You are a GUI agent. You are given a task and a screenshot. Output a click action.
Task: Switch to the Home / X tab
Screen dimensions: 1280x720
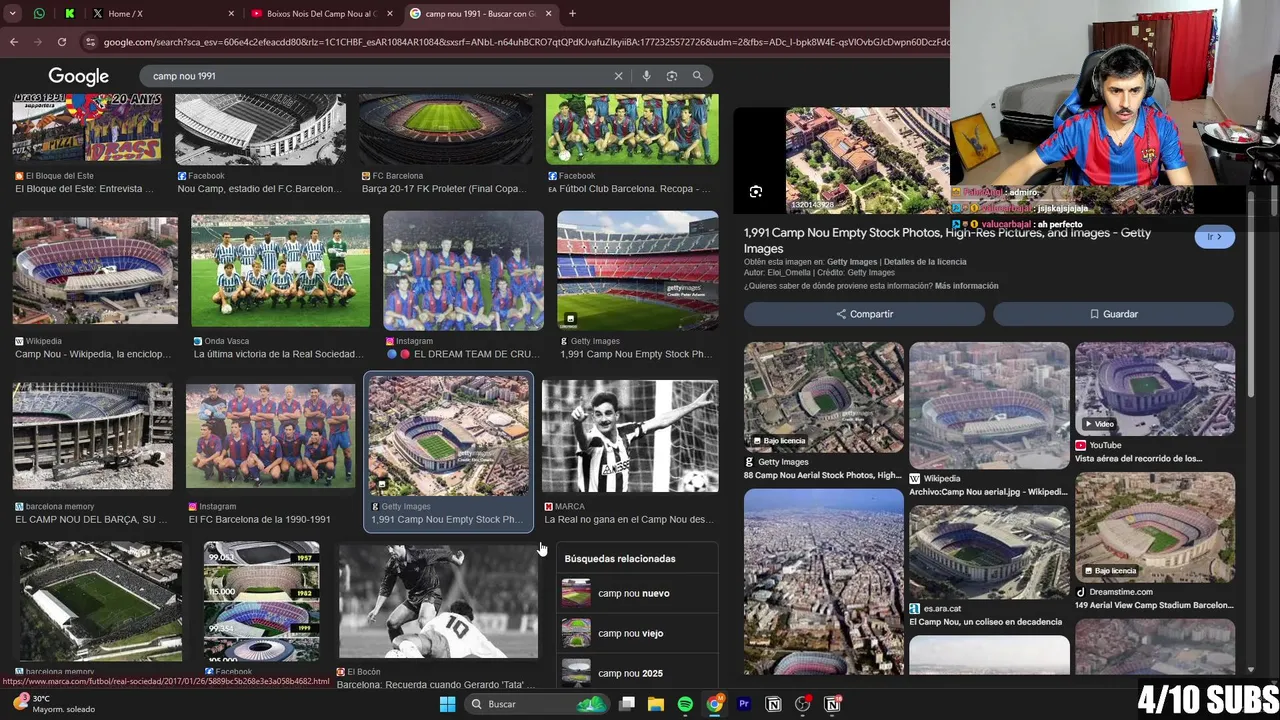(162, 14)
